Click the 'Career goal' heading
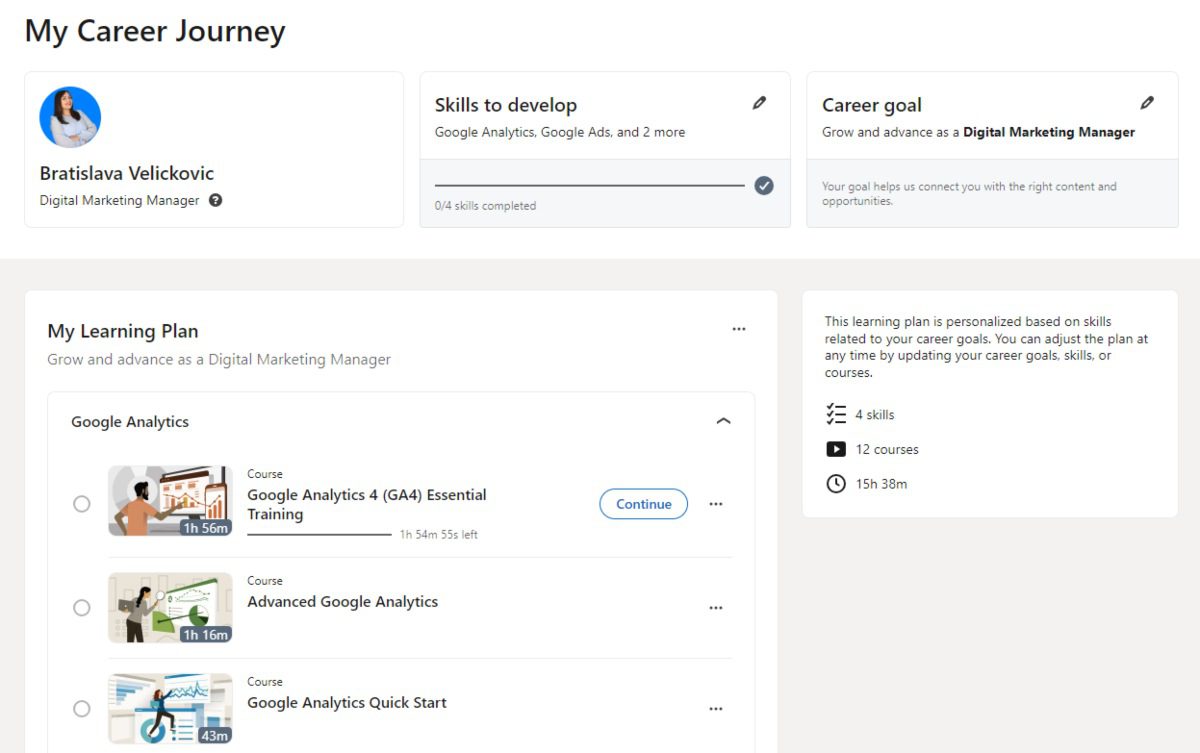Screen dimensions: 1200x753 point(872,105)
